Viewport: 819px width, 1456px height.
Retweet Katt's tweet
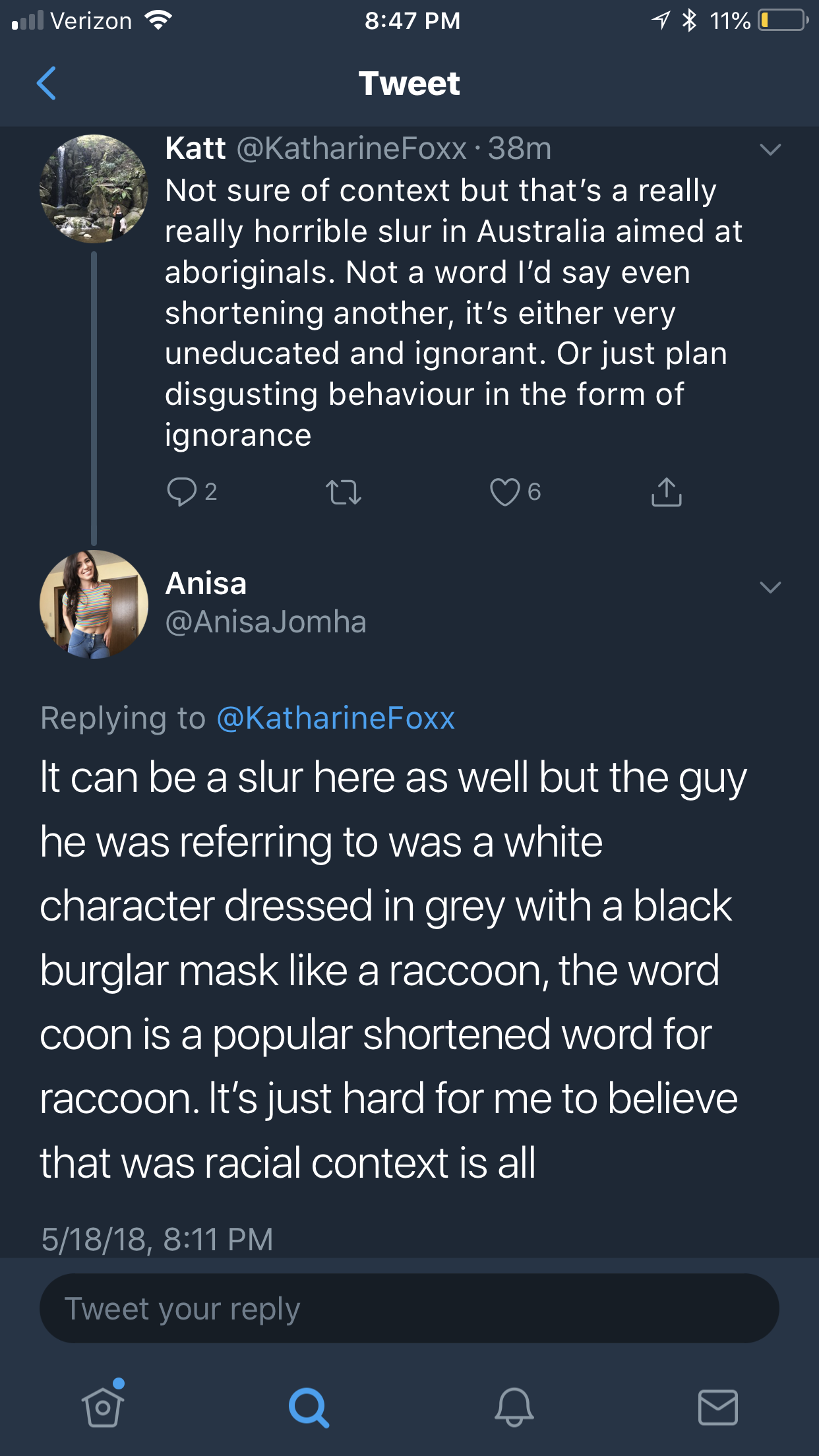coord(344,492)
